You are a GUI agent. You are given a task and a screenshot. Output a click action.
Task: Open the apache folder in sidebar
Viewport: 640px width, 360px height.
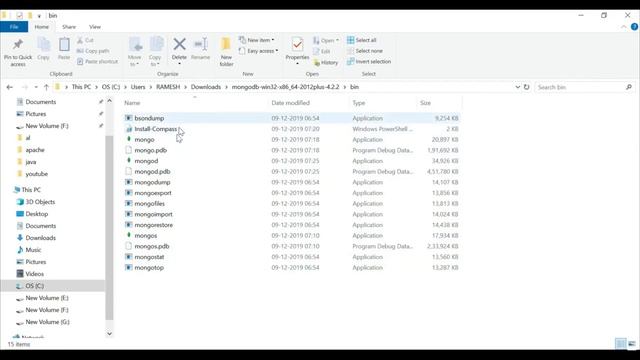point(35,150)
